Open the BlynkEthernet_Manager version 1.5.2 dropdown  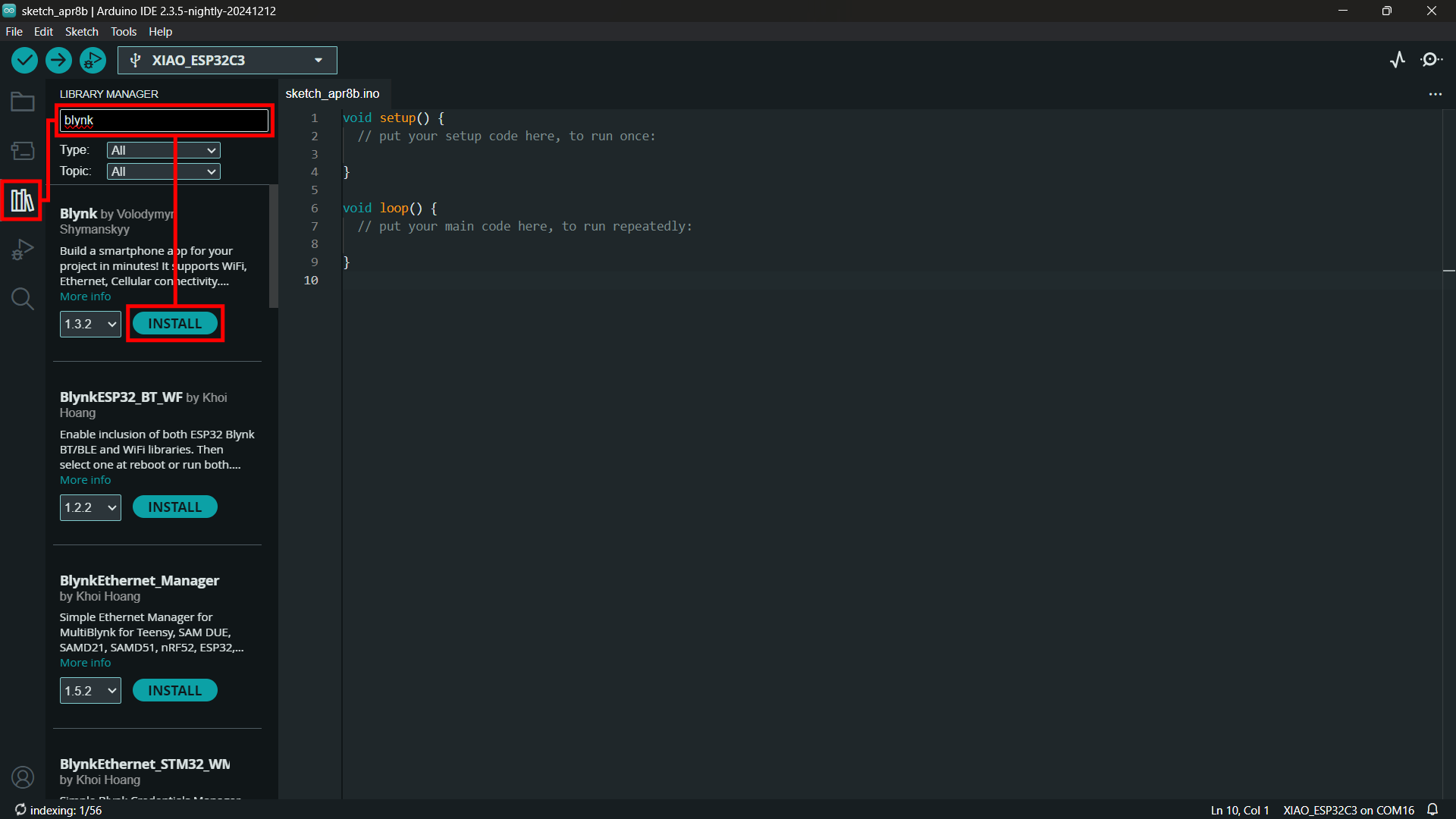click(90, 691)
